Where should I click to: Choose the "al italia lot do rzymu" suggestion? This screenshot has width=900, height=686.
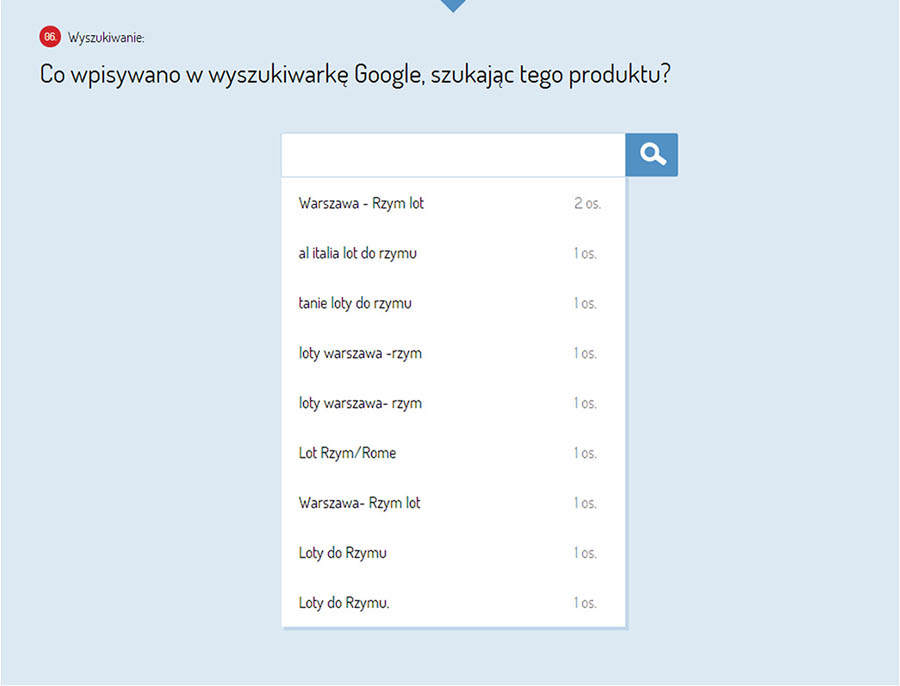pos(357,253)
